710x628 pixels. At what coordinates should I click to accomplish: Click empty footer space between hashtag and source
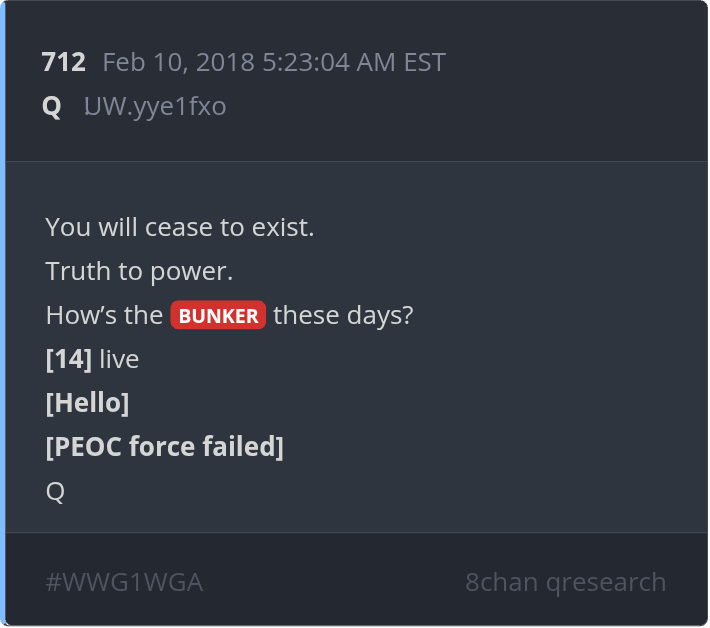[330, 582]
